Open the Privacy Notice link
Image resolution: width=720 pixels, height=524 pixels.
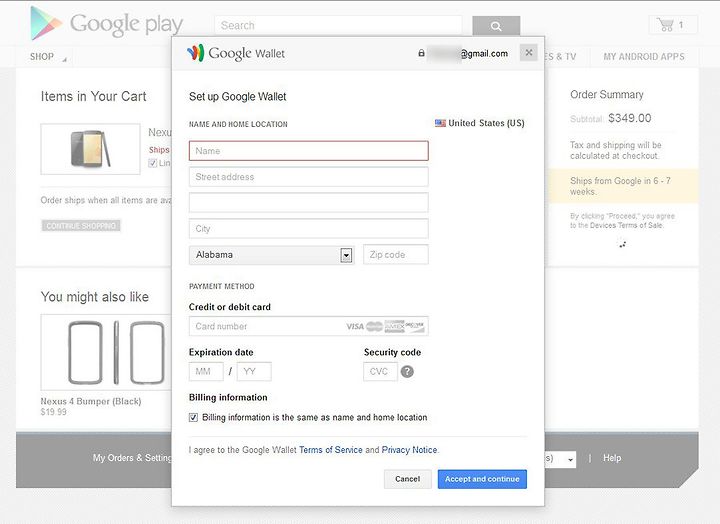[410, 450]
